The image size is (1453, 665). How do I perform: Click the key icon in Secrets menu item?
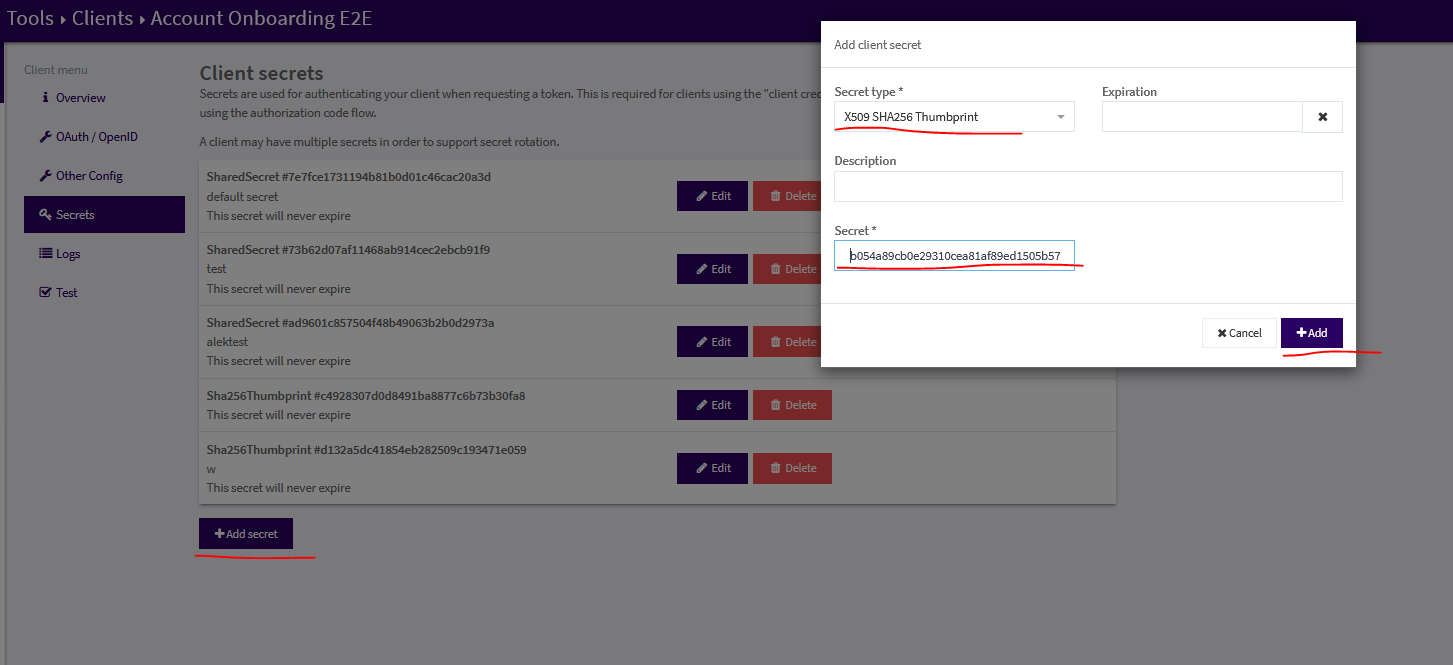point(45,215)
